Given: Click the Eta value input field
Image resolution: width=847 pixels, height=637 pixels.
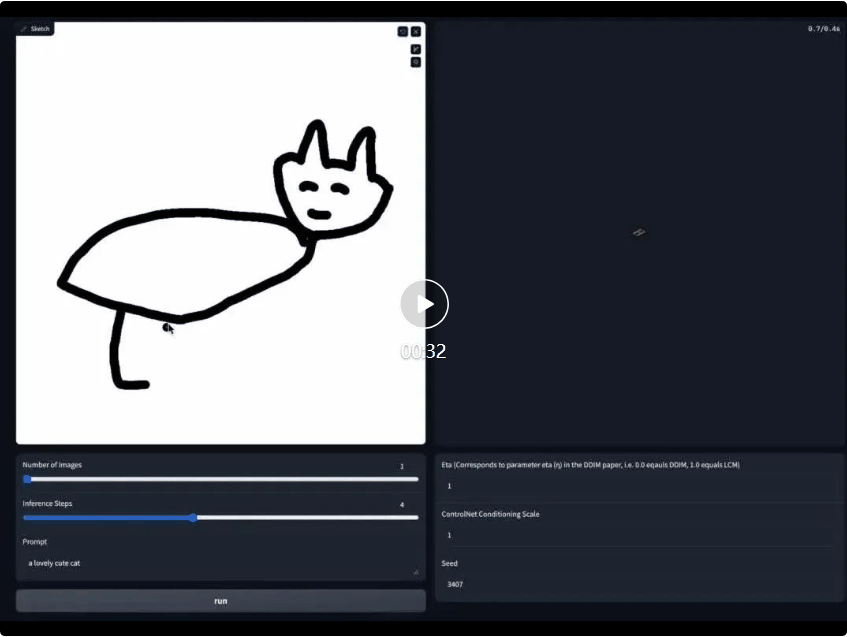Looking at the screenshot, I should (638, 486).
